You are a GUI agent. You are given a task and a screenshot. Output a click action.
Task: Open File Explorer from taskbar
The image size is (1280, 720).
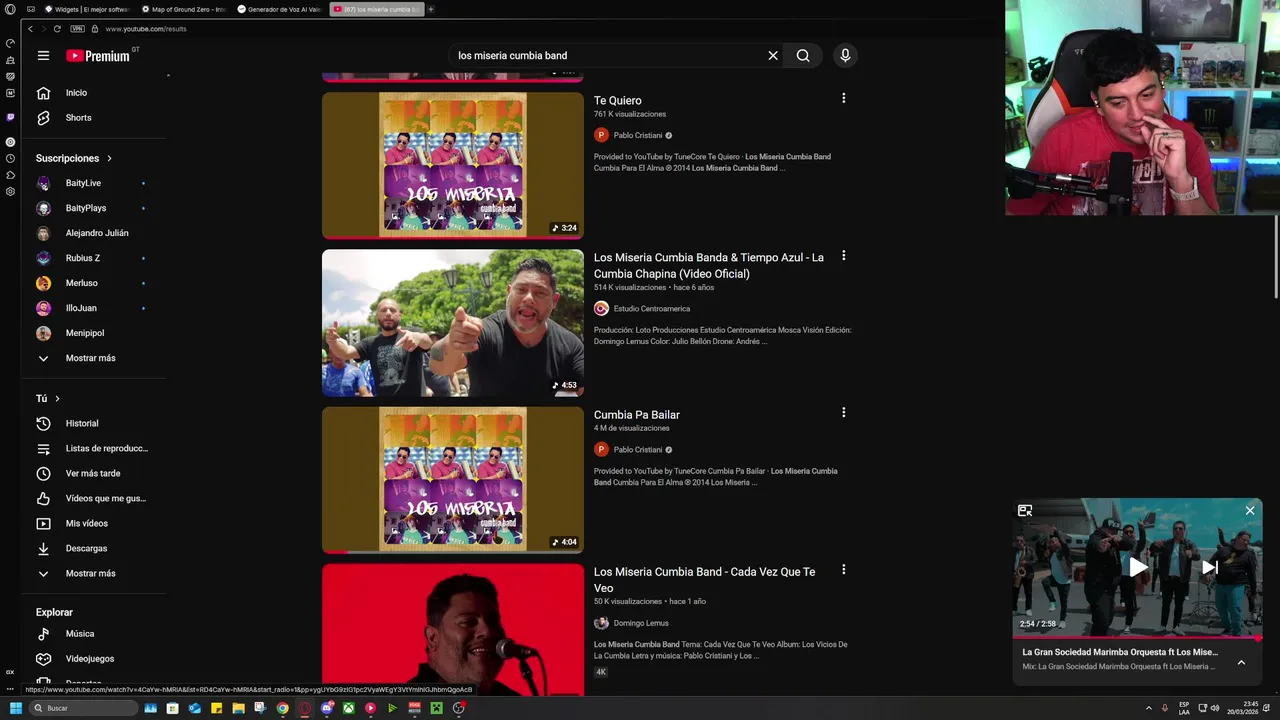point(238,708)
